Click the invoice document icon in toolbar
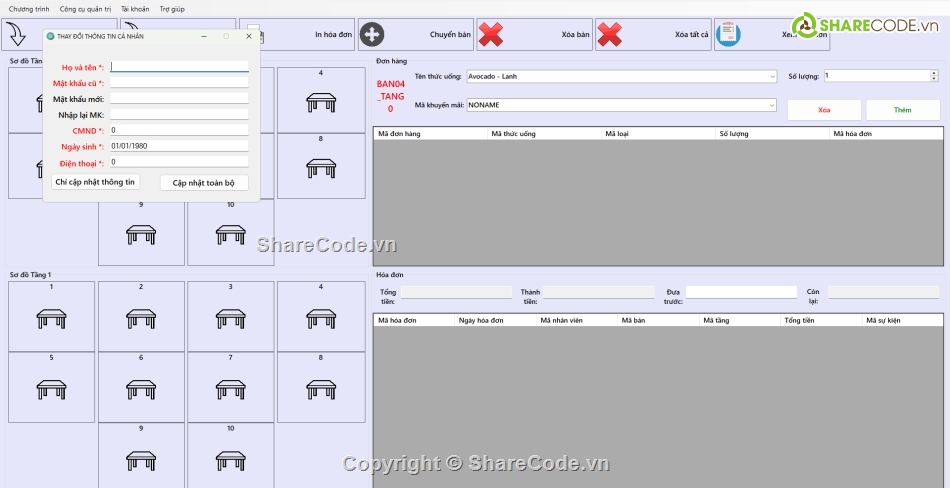Image resolution: width=950 pixels, height=488 pixels. tap(728, 33)
